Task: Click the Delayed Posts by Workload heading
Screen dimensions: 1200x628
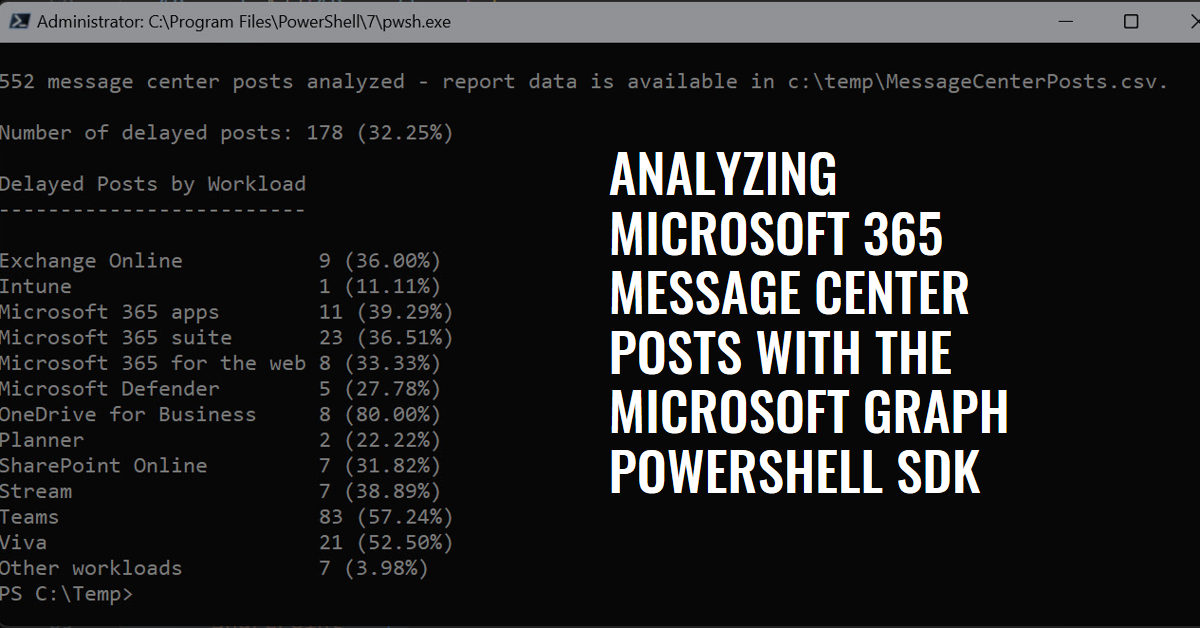Action: pyautogui.click(x=153, y=184)
